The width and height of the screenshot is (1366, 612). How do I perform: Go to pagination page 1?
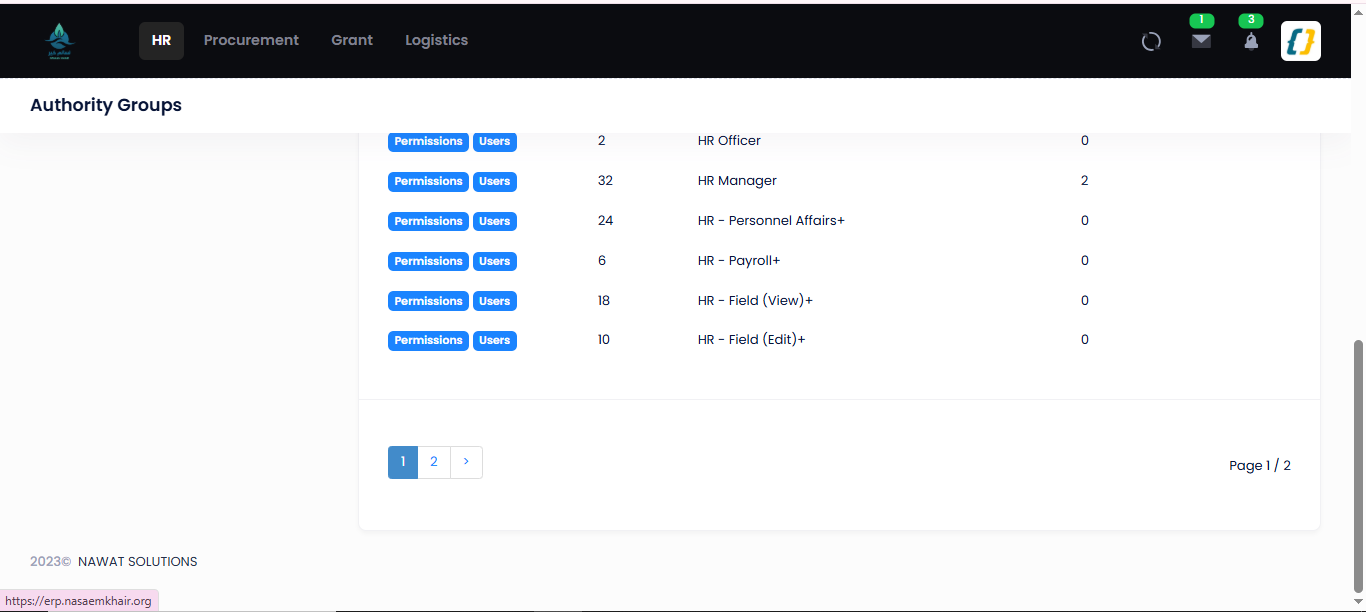pyautogui.click(x=403, y=462)
